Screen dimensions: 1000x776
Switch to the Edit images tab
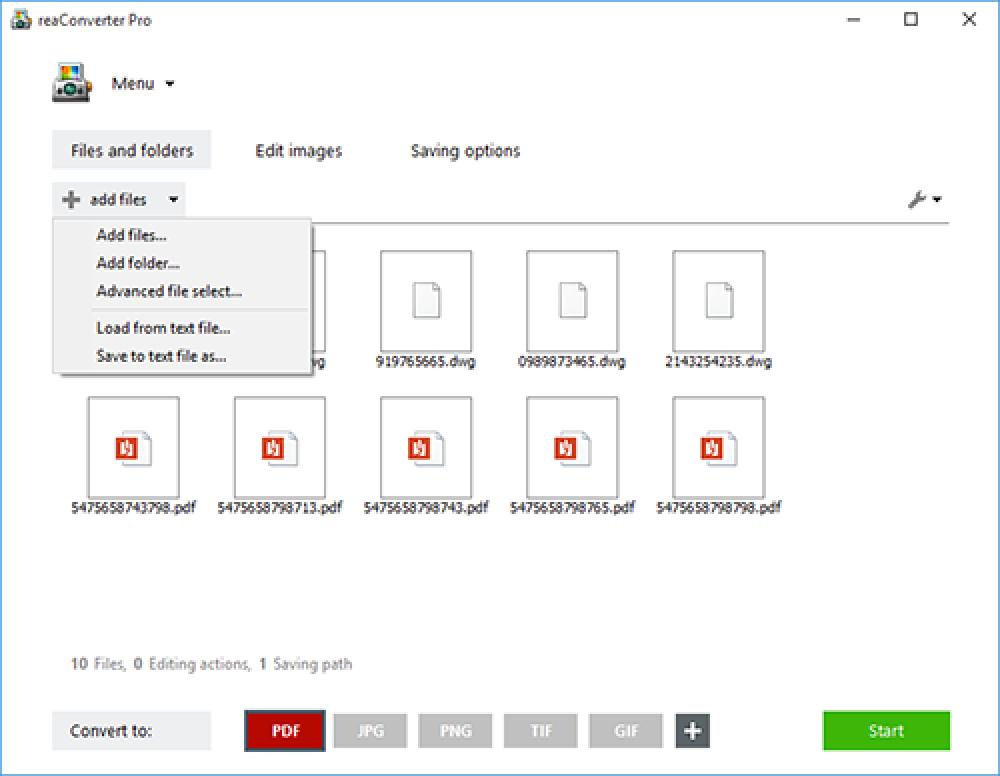[x=298, y=150]
